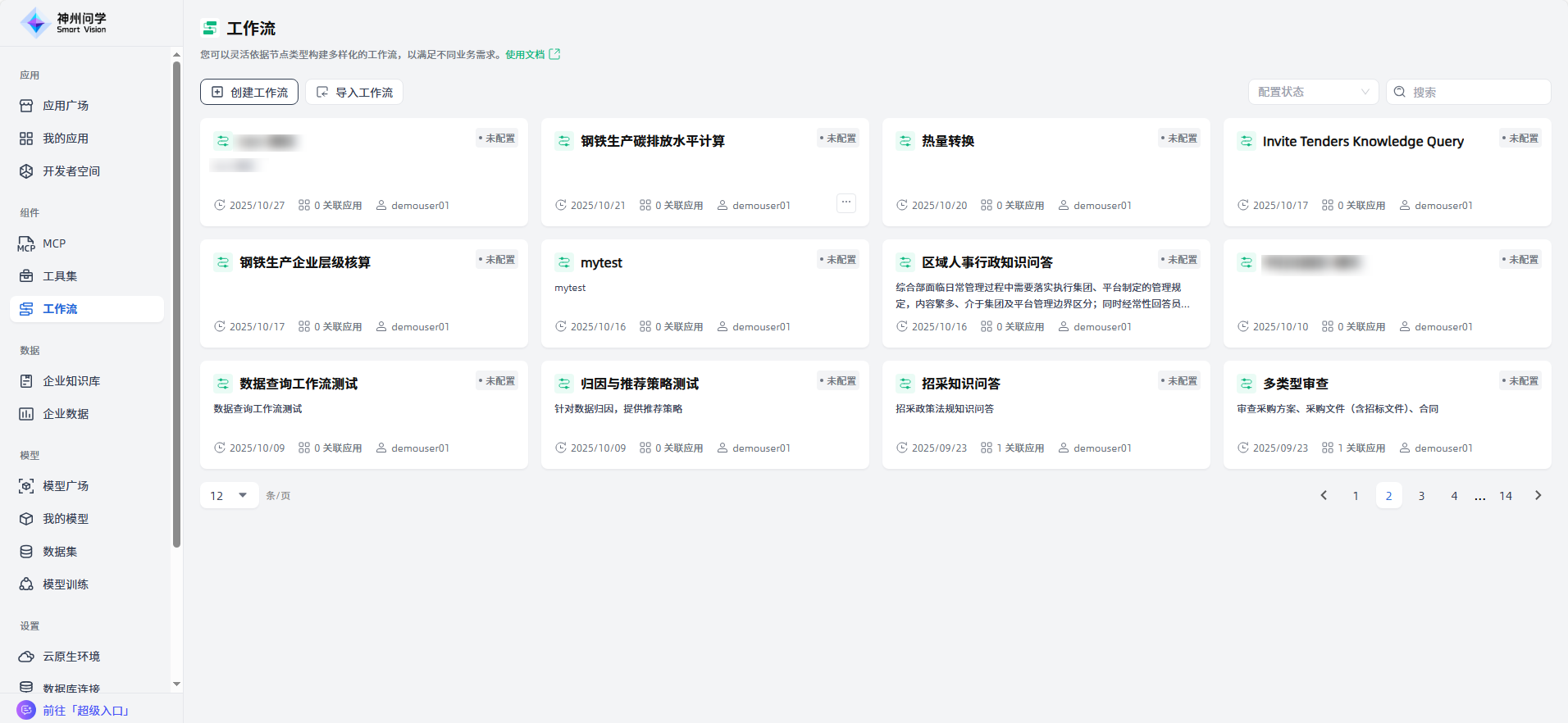Select 我的应用 in the sidebar menu
The image size is (1568, 723).
click(66, 139)
